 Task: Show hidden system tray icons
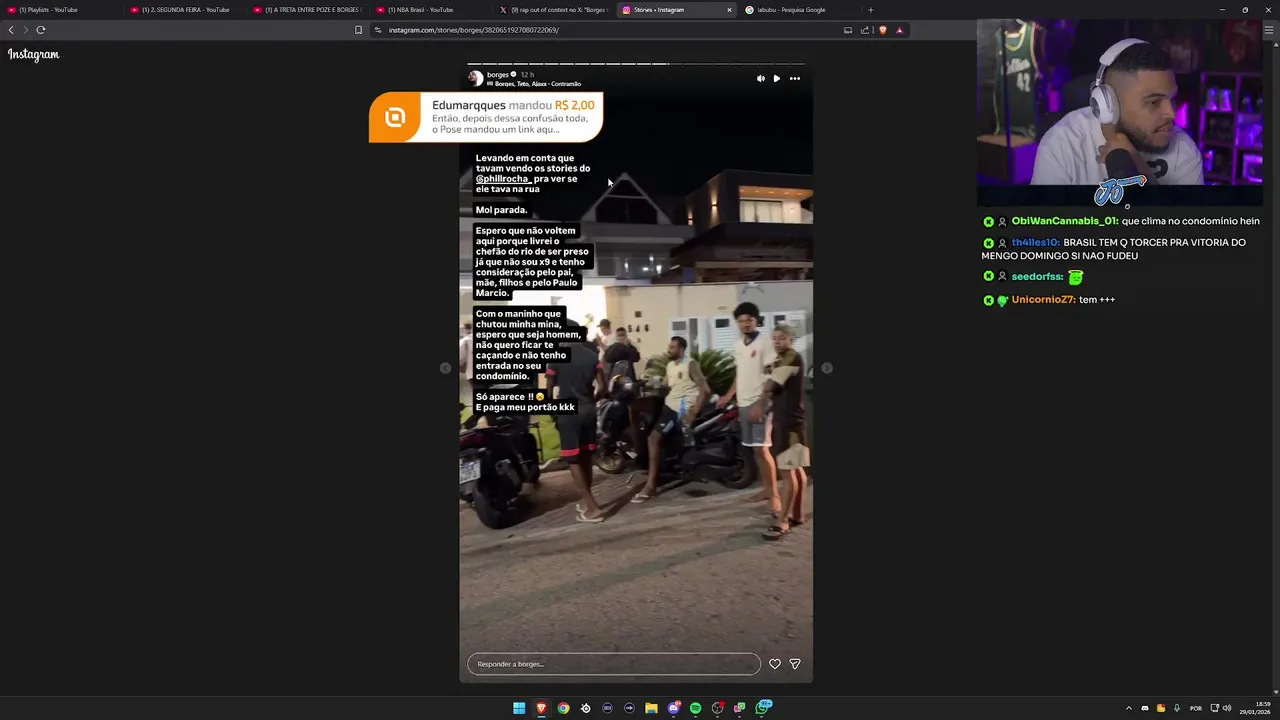coord(1129,708)
